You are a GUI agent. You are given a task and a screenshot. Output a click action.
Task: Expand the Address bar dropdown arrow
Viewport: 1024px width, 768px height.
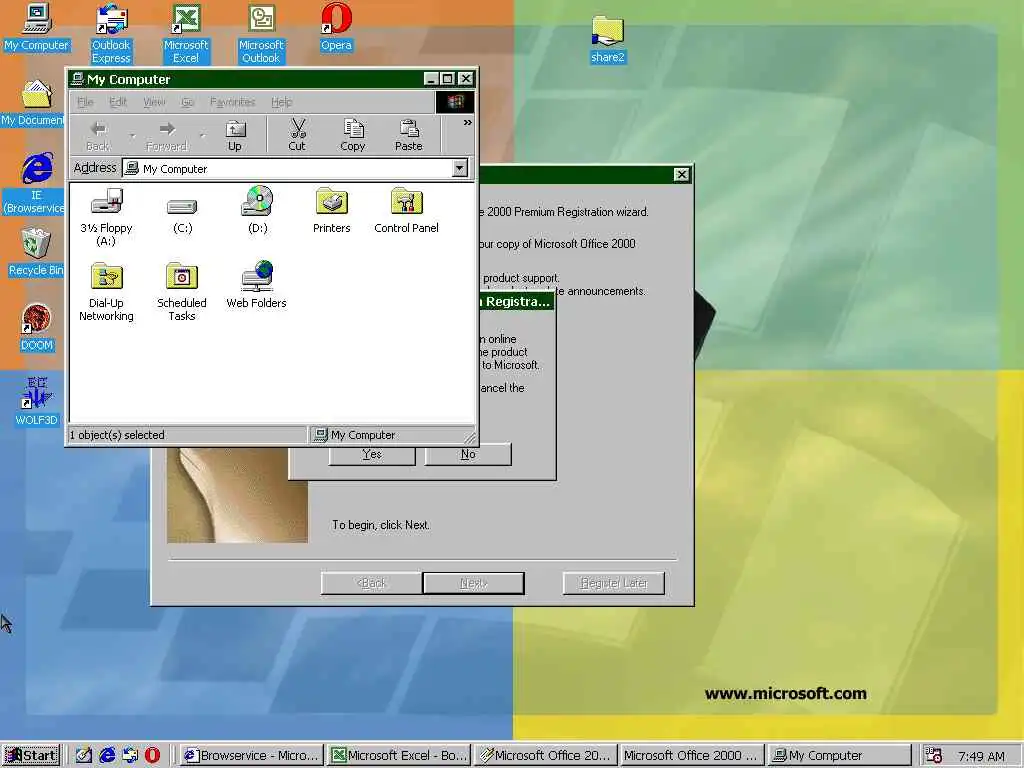(460, 168)
